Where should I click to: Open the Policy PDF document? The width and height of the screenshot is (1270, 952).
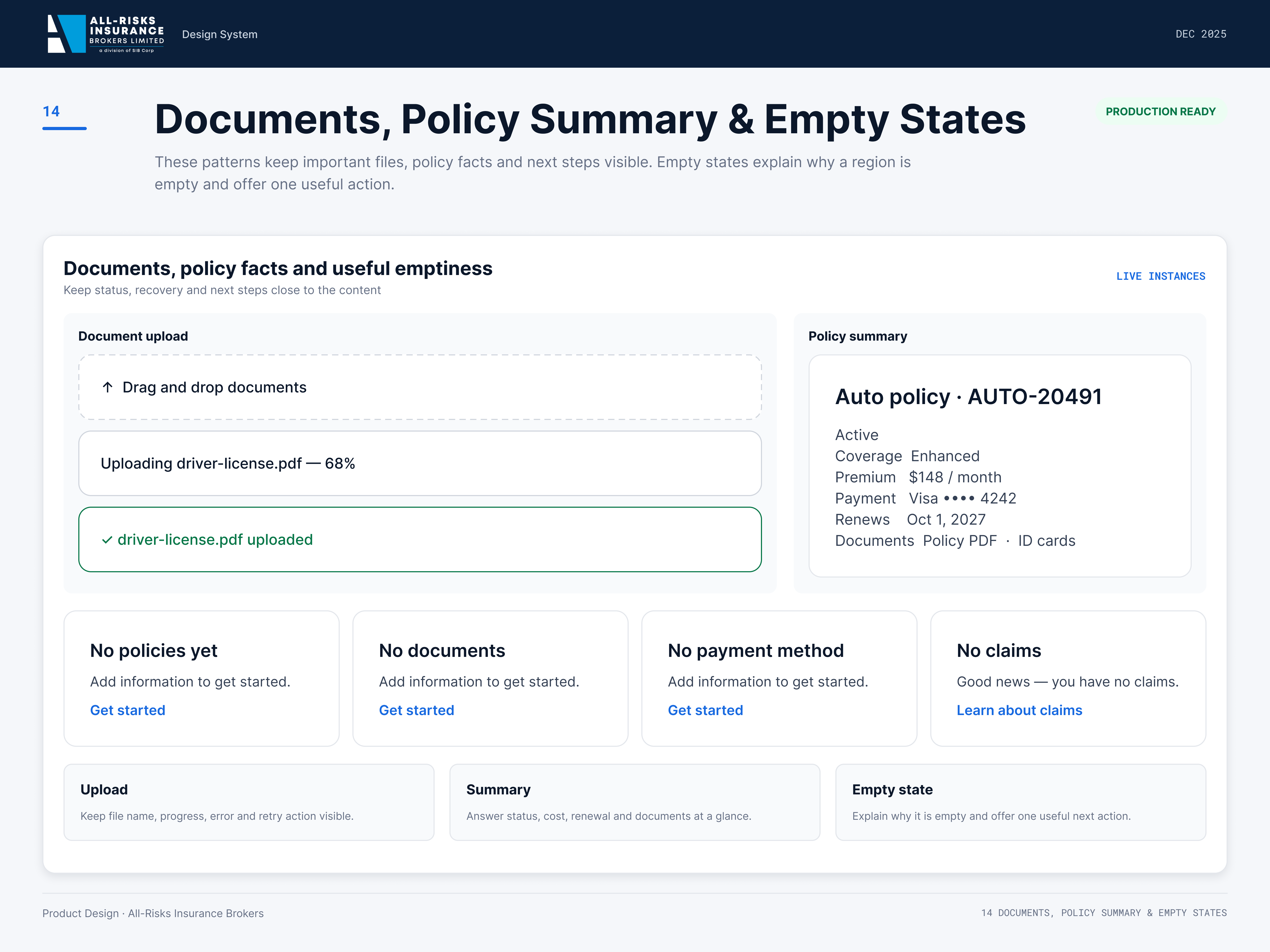(x=959, y=541)
